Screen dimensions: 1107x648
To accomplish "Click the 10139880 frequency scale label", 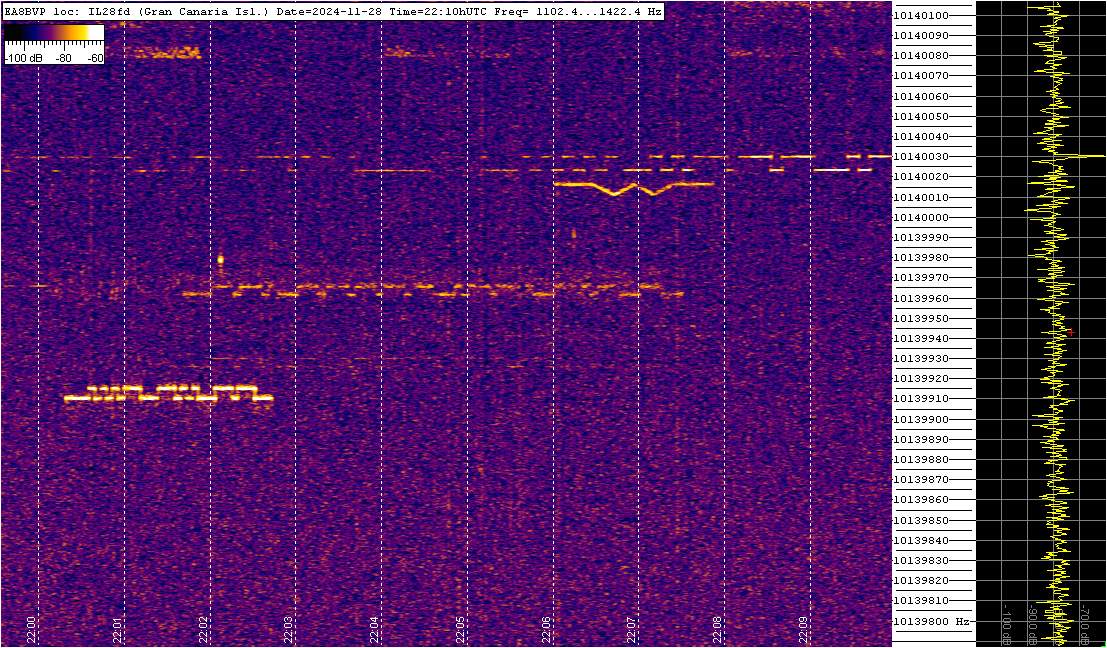I will point(921,460).
